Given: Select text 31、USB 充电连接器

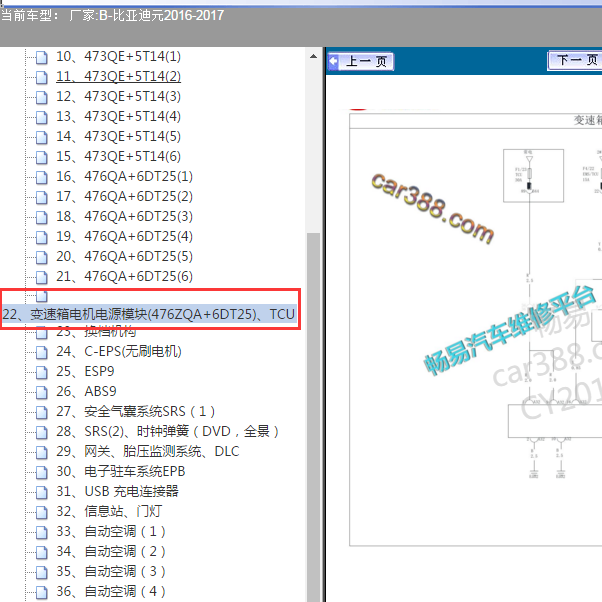Looking at the screenshot, I should (117, 491).
